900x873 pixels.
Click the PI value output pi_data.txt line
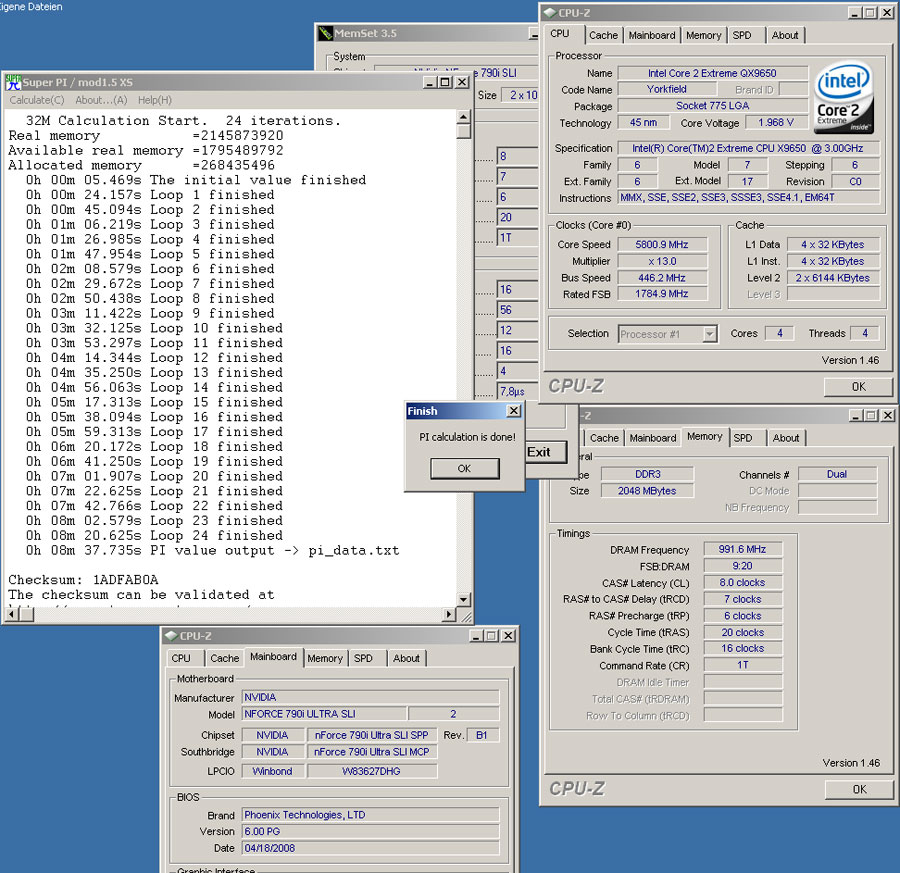[x=212, y=550]
